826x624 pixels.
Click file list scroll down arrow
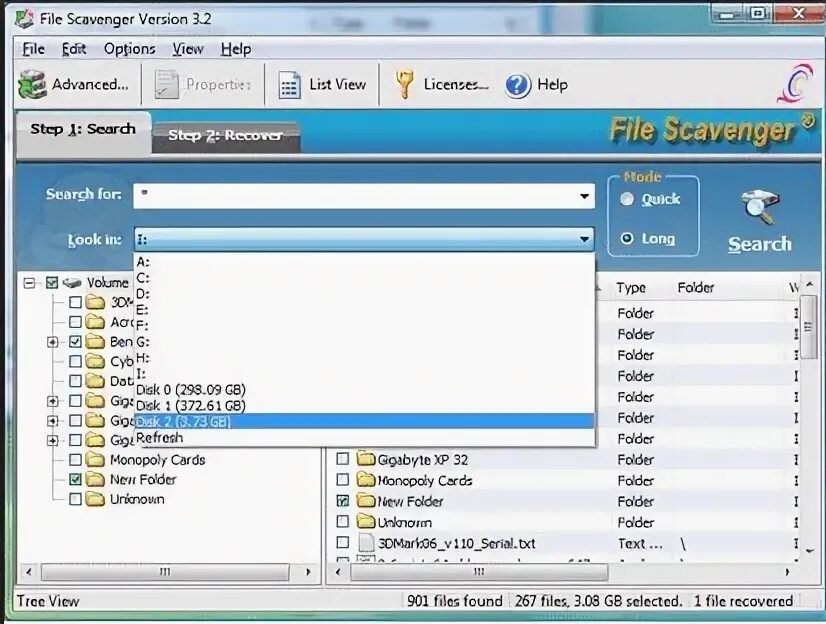pyautogui.click(x=810, y=551)
